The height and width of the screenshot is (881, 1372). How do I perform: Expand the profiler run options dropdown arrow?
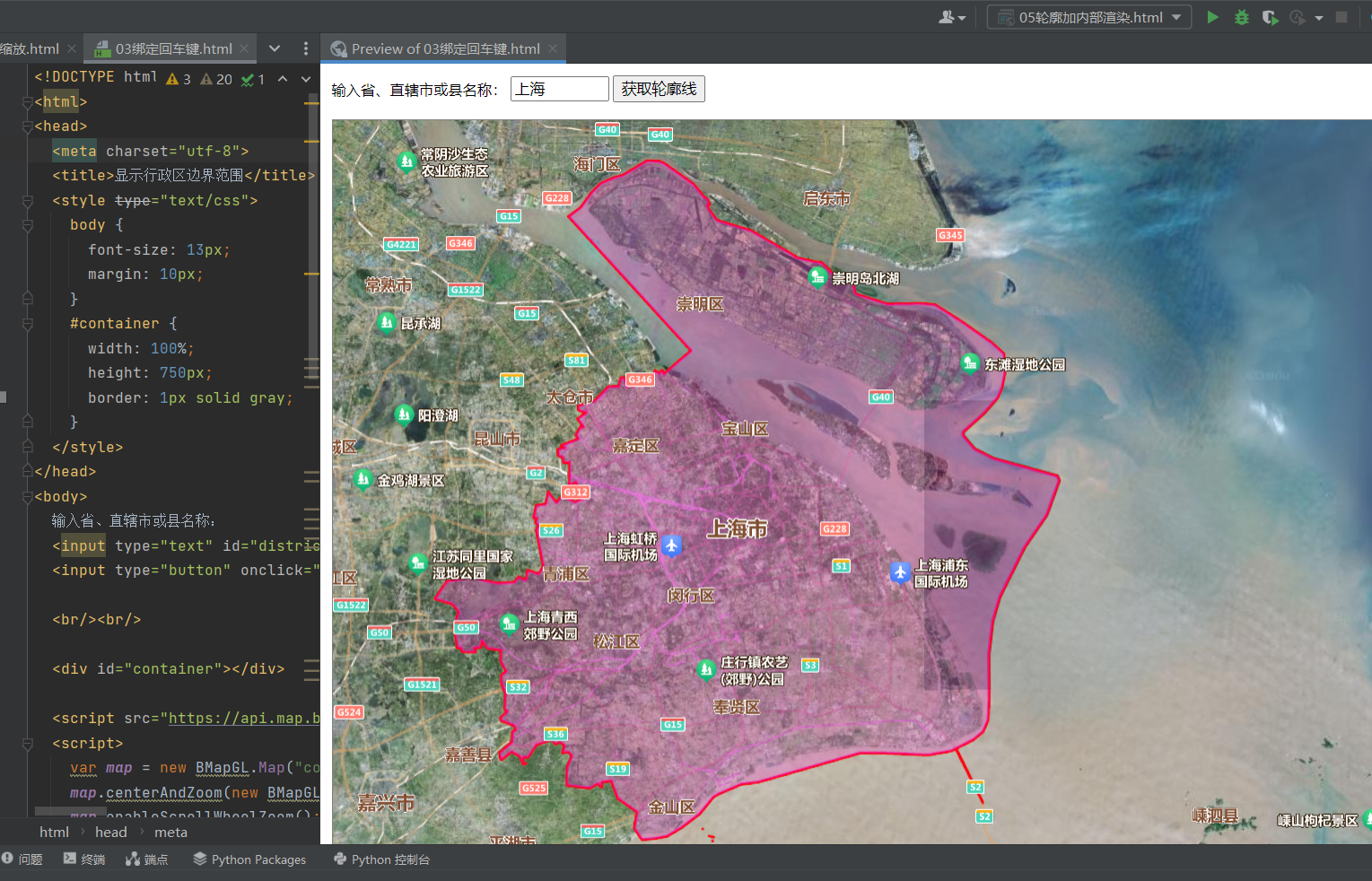pos(1319,18)
